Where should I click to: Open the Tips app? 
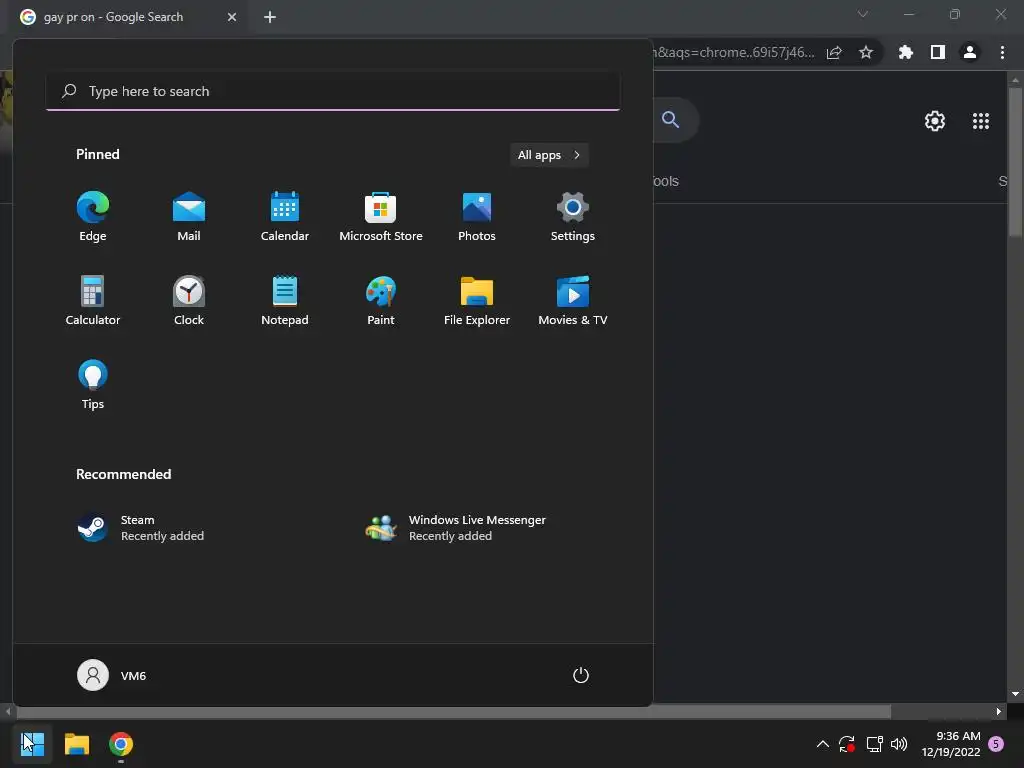(x=93, y=385)
